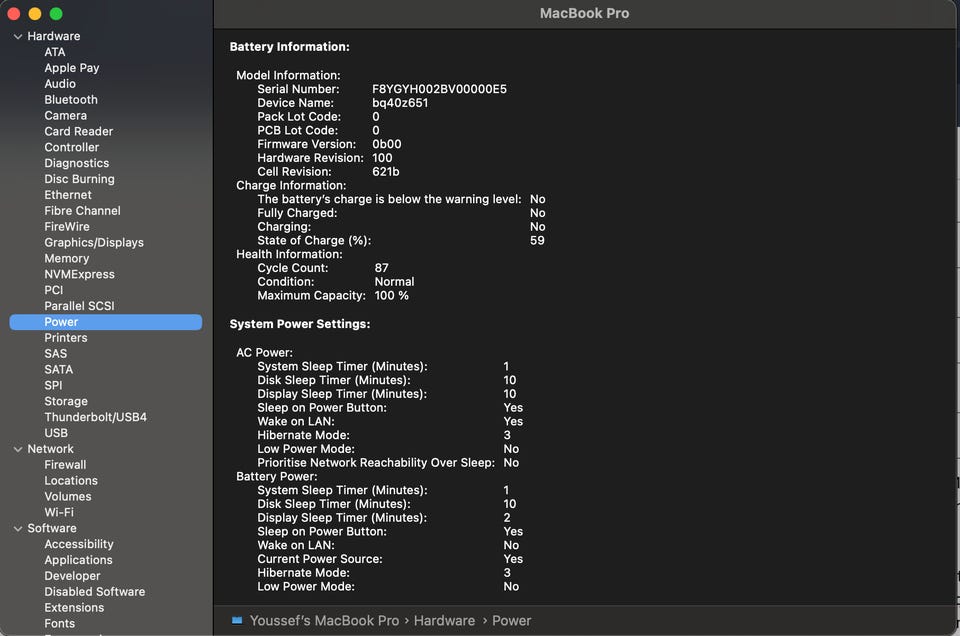Select Wi-Fi under Network

point(59,512)
